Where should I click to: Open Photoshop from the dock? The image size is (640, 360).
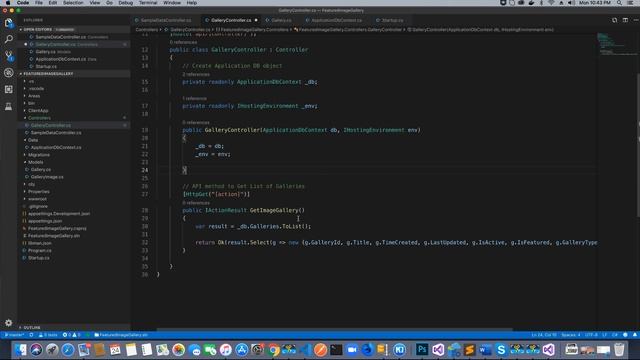[x=422, y=350]
